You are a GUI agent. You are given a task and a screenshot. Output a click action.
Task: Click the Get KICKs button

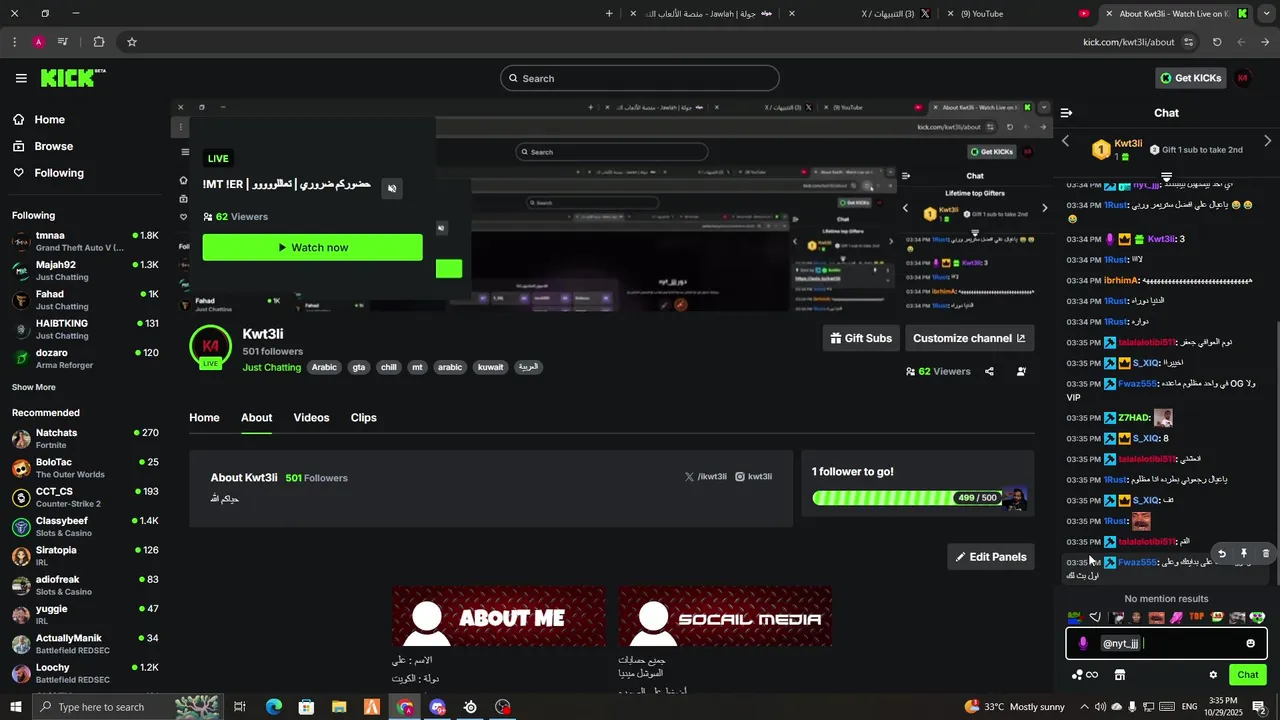coord(1191,78)
